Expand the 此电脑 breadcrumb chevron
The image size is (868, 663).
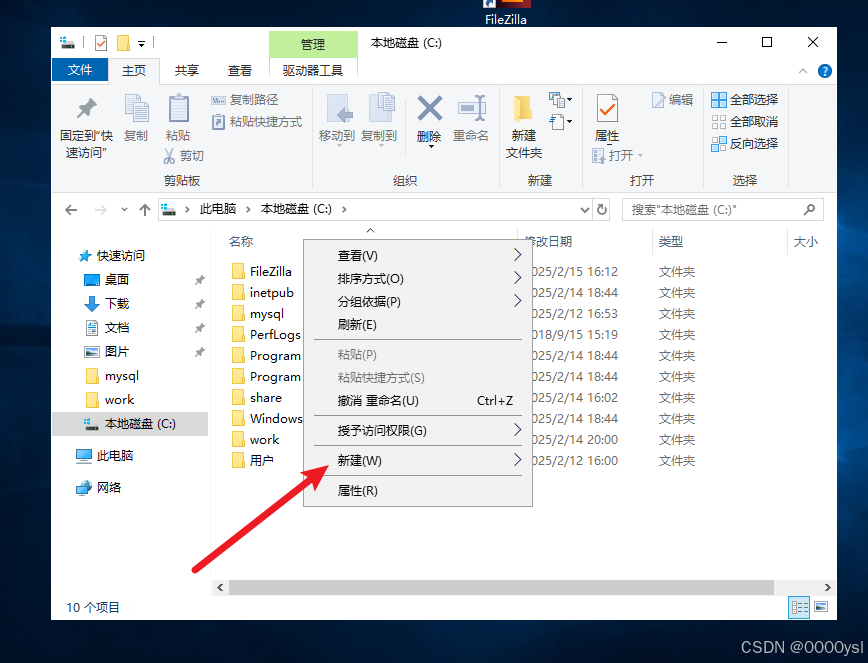[248, 209]
